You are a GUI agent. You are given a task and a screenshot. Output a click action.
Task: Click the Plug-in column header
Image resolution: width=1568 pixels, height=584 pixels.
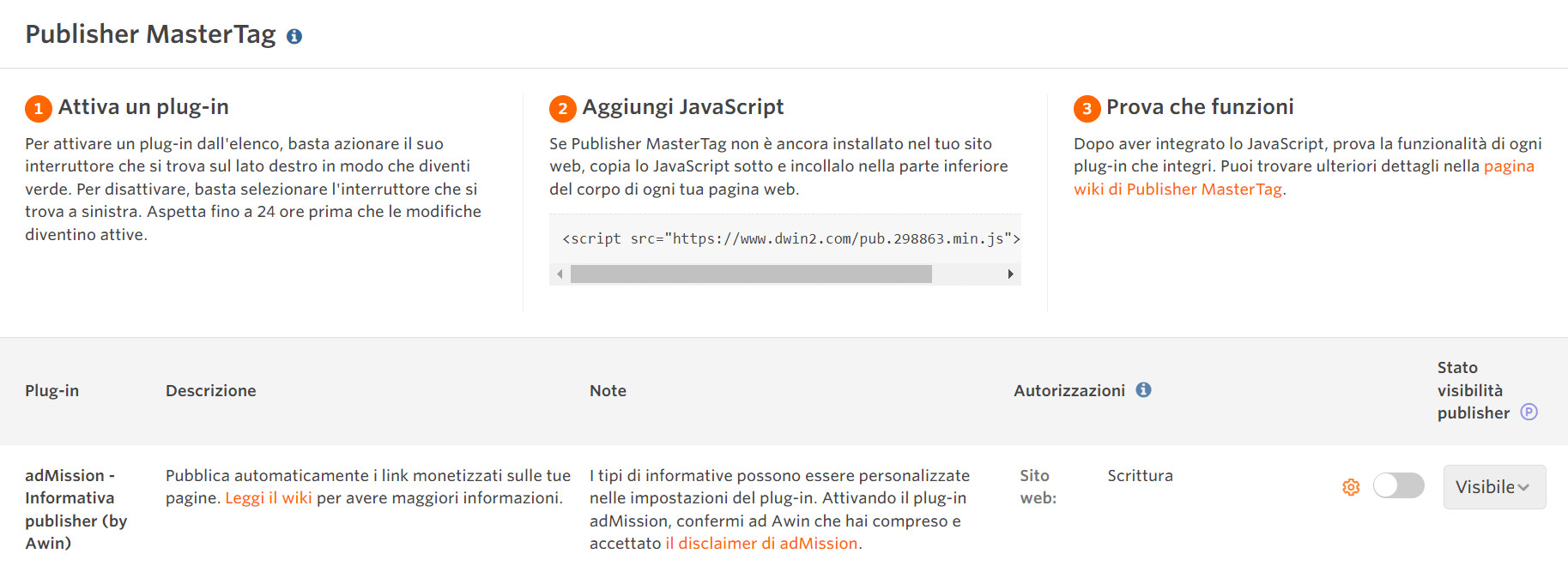[x=51, y=391]
